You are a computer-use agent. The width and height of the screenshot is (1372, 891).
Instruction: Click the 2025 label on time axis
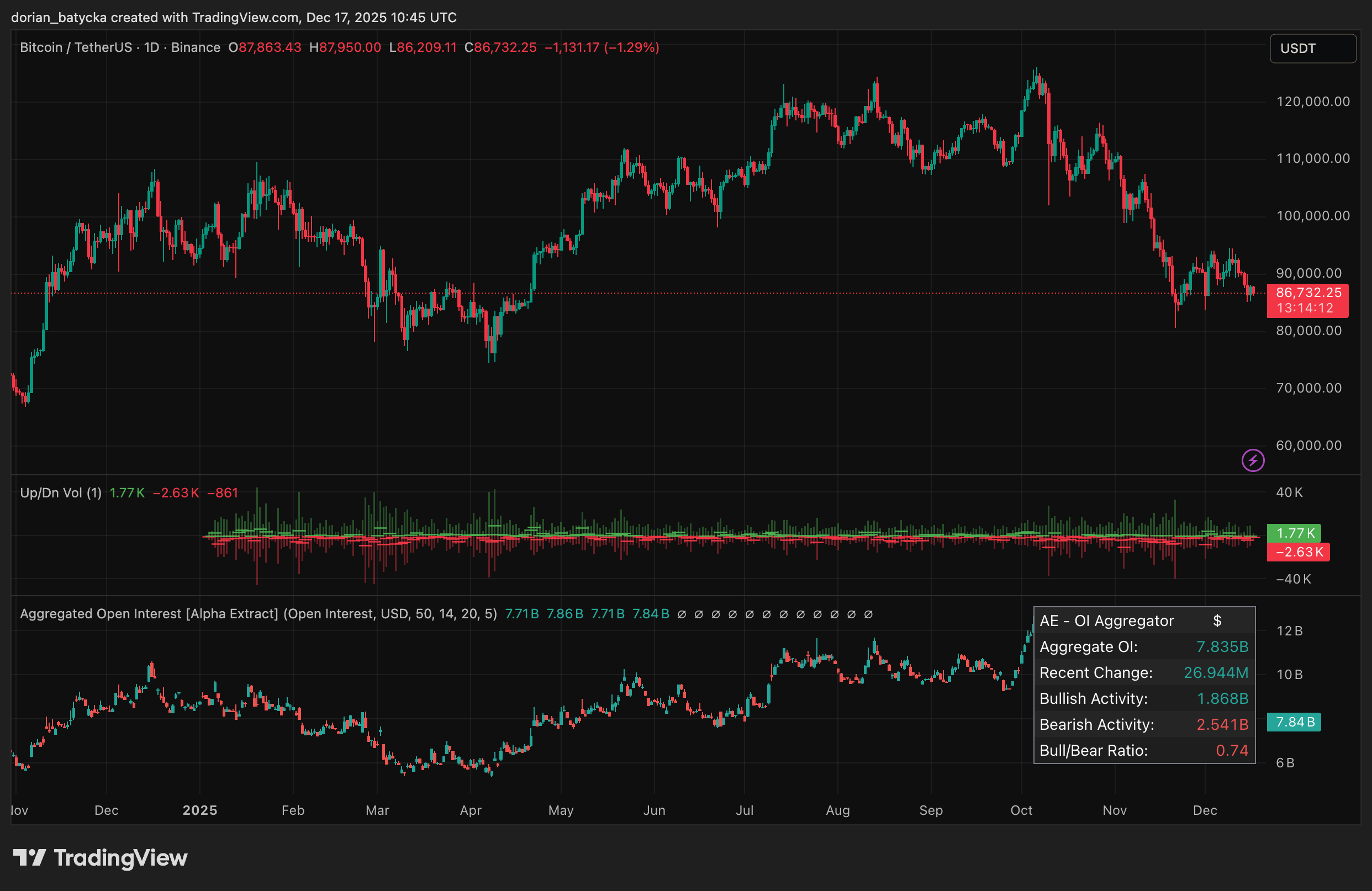pos(199,810)
